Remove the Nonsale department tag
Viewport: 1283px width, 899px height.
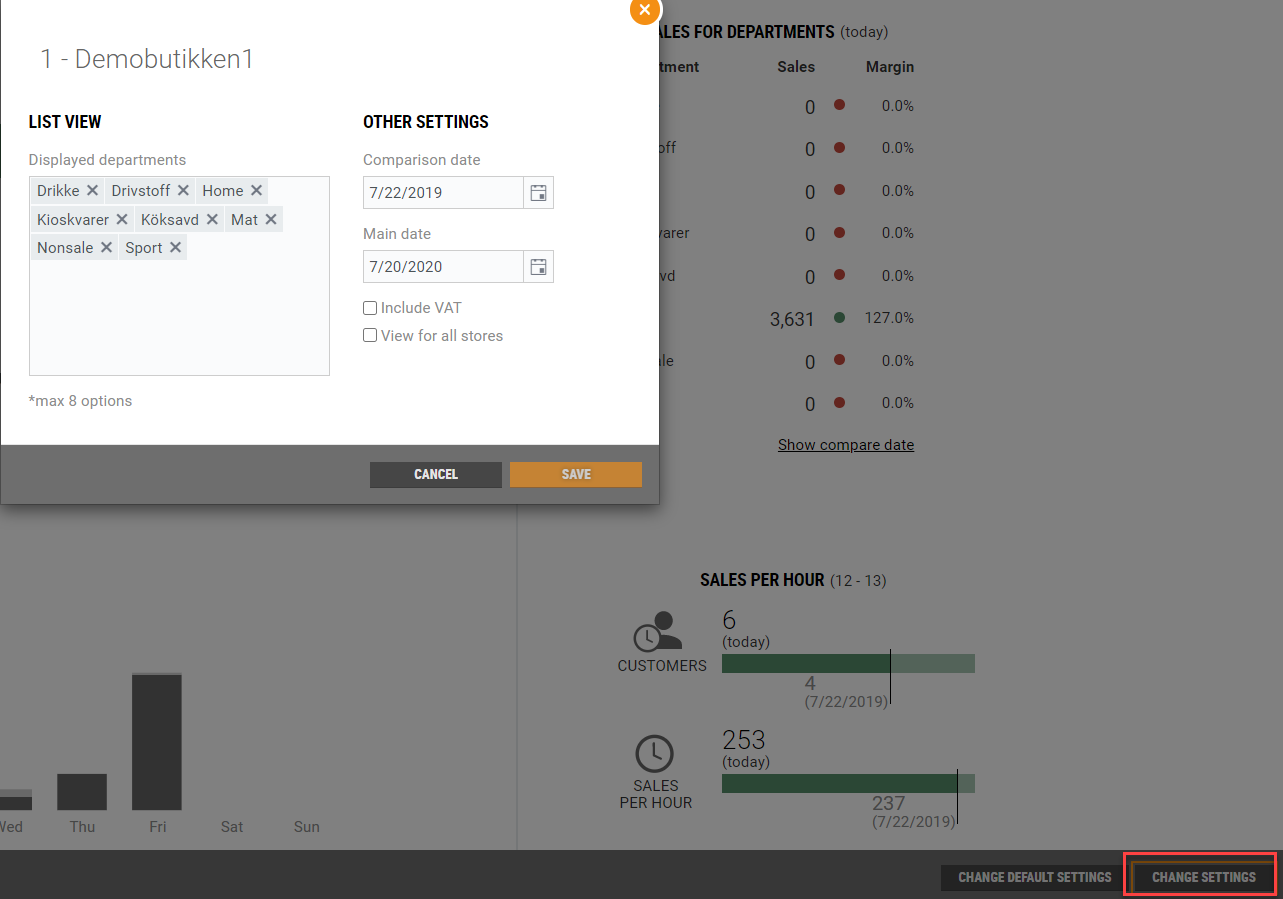point(106,248)
